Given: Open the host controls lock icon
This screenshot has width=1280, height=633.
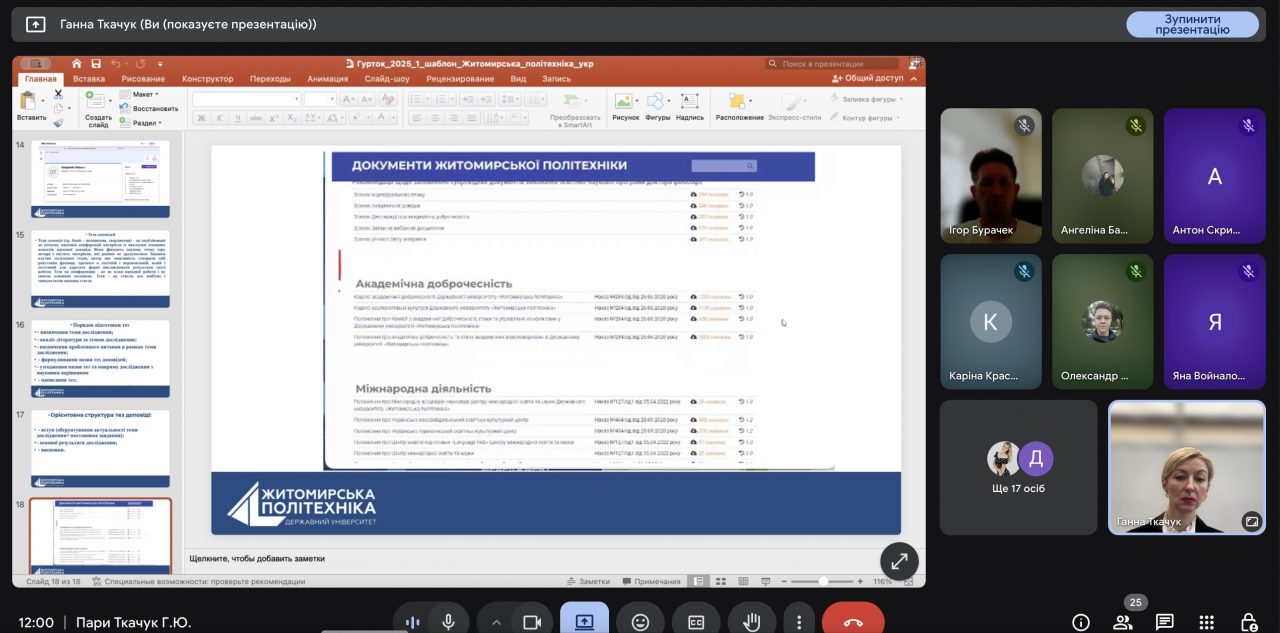Looking at the screenshot, I should point(1248,622).
